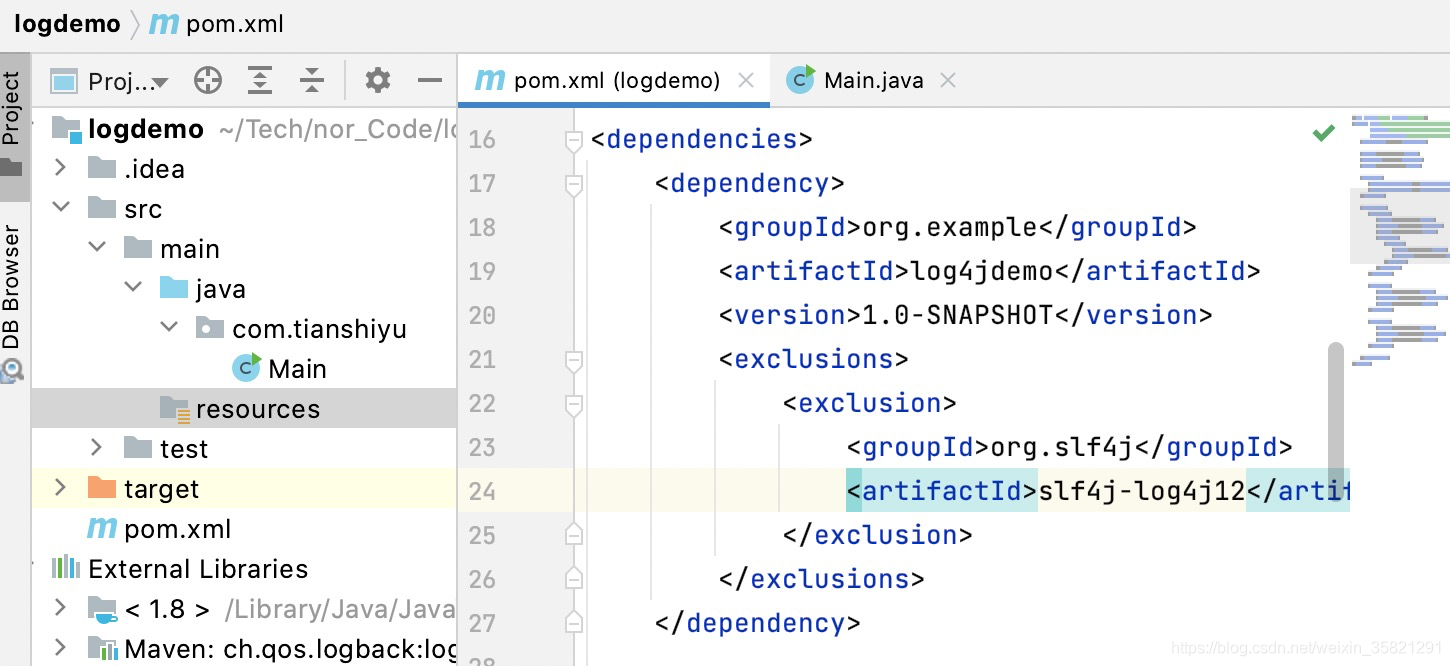
Task: Click line number 18 in the gutter
Action: point(482,227)
